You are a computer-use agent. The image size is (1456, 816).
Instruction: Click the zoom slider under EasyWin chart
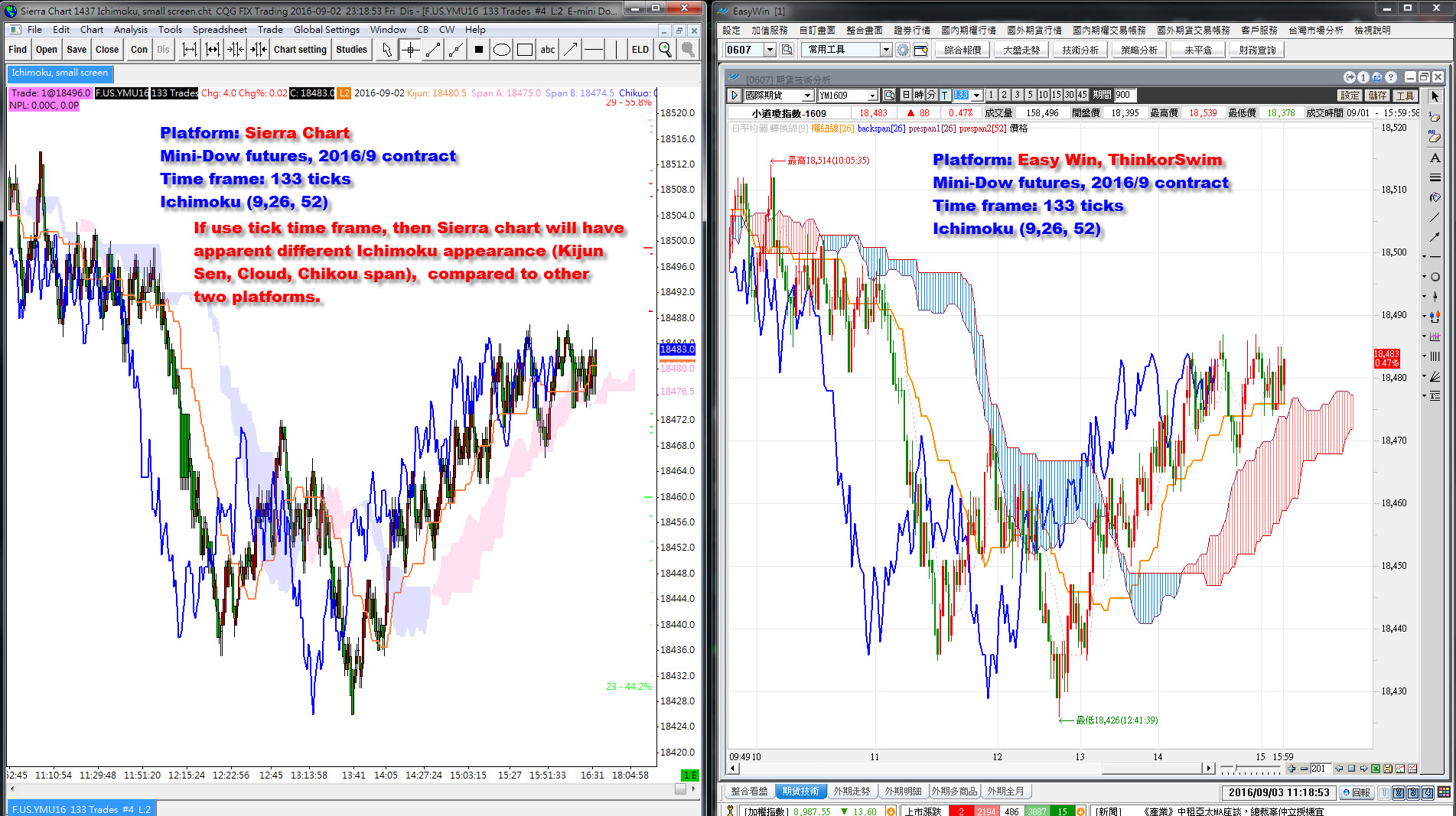1249,769
